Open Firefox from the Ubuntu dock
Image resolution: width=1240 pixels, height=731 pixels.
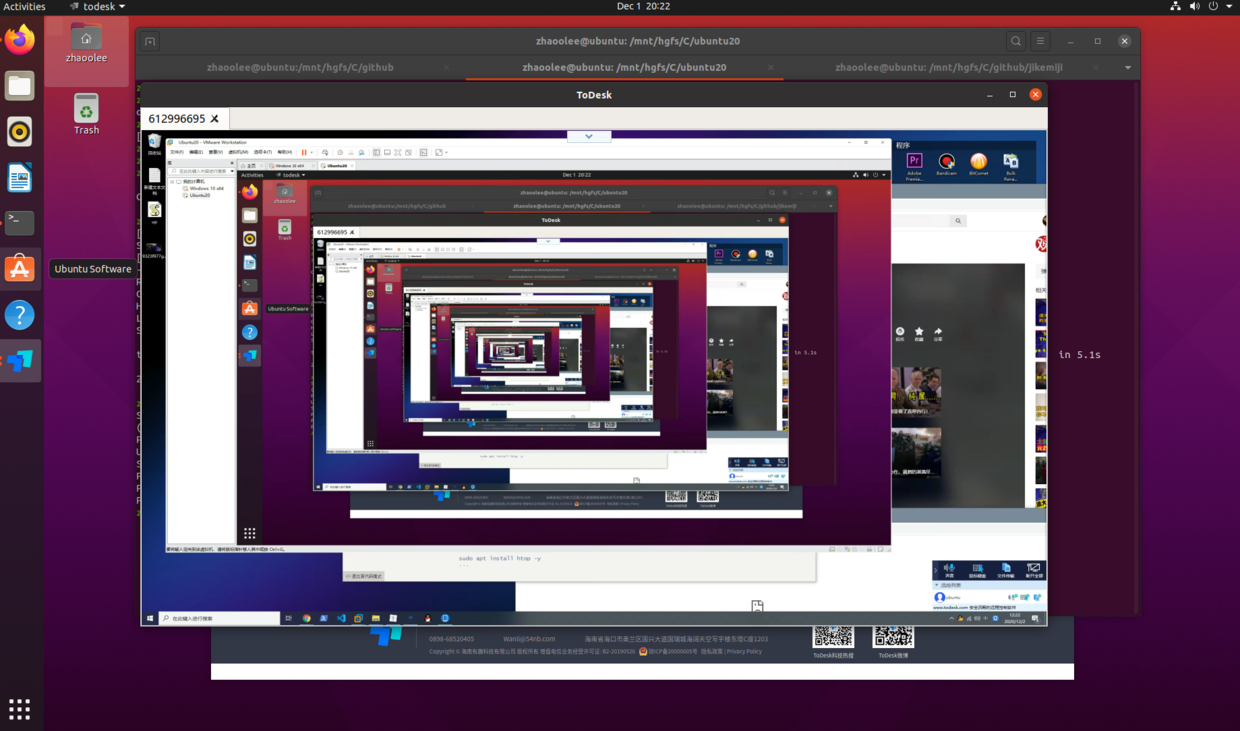pyautogui.click(x=20, y=42)
